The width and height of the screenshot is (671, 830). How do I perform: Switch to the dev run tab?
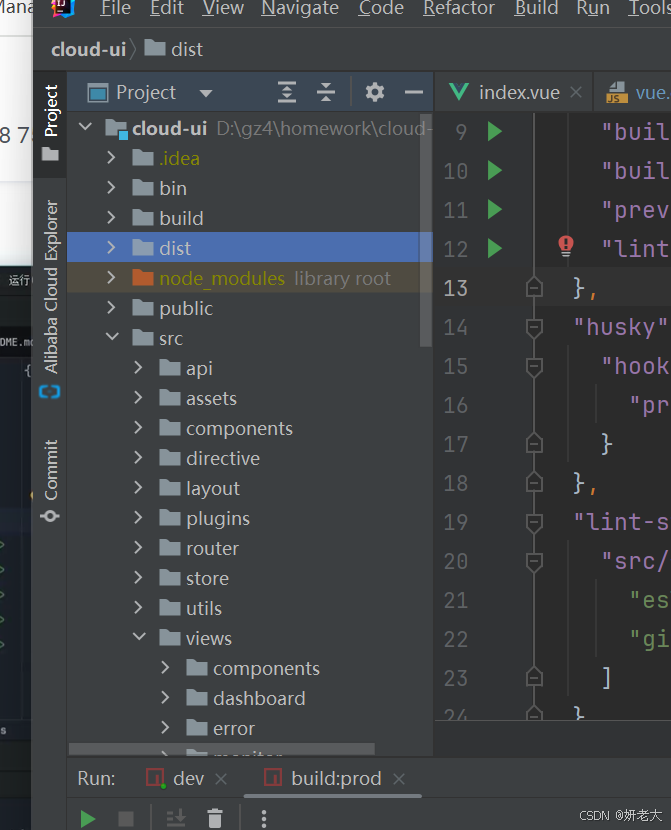pyautogui.click(x=188, y=779)
